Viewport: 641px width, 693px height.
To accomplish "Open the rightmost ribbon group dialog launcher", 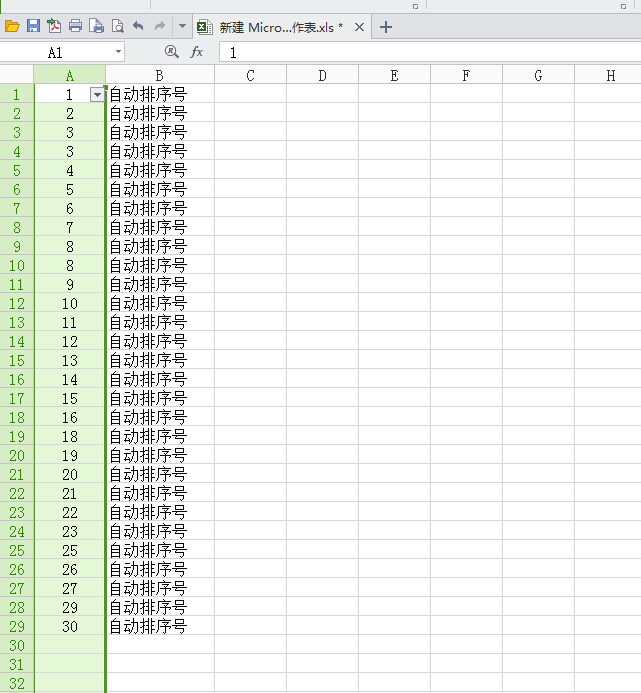I will (623, 6).
